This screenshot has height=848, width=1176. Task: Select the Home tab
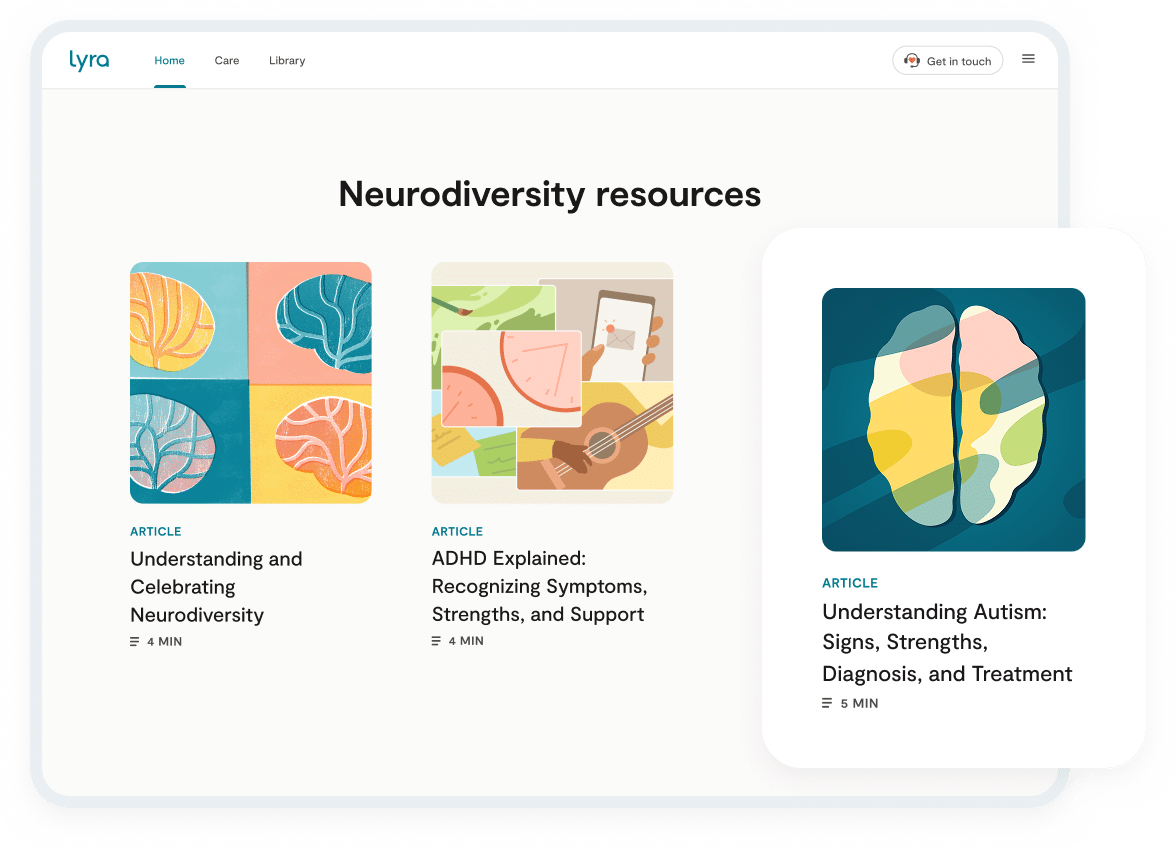point(169,61)
